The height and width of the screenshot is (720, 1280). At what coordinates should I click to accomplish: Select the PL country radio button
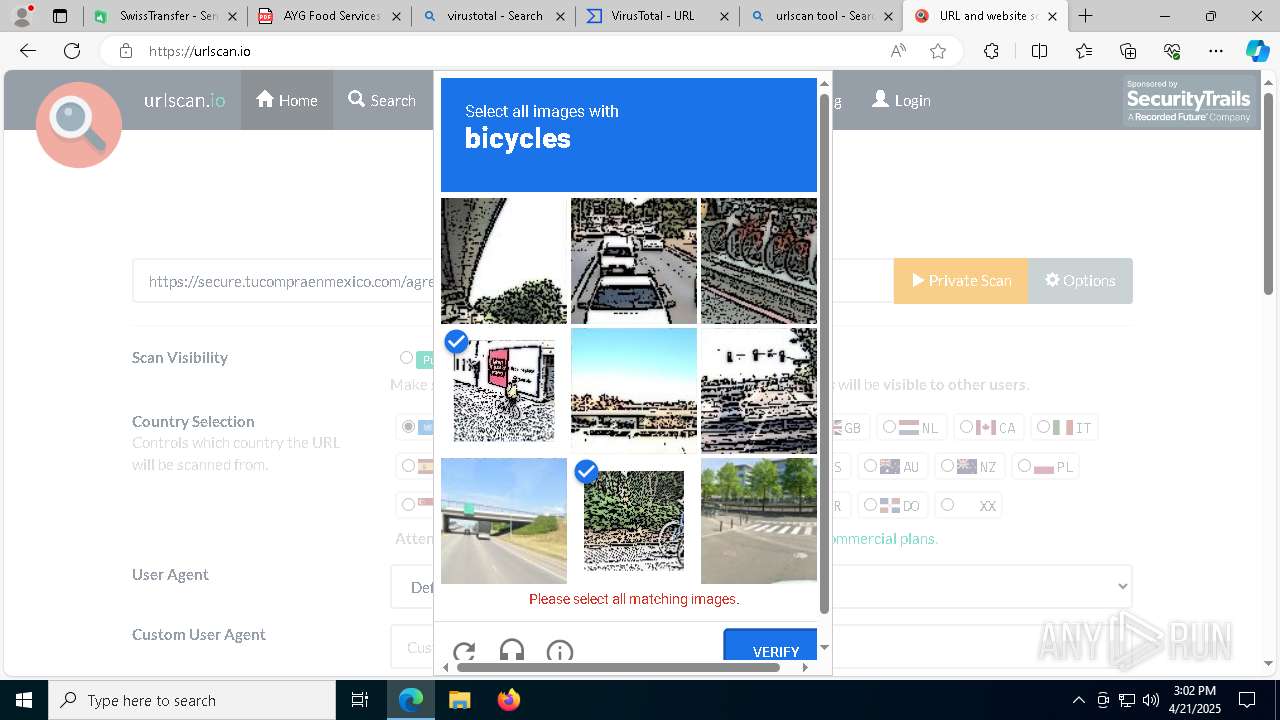tap(1024, 466)
